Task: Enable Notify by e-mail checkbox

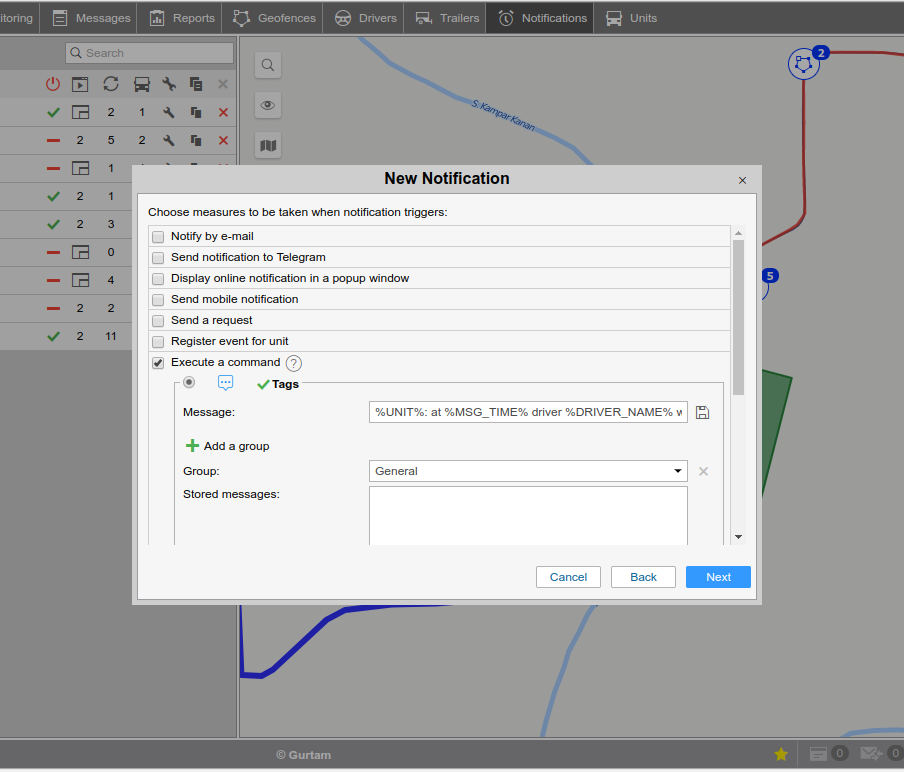Action: click(158, 237)
